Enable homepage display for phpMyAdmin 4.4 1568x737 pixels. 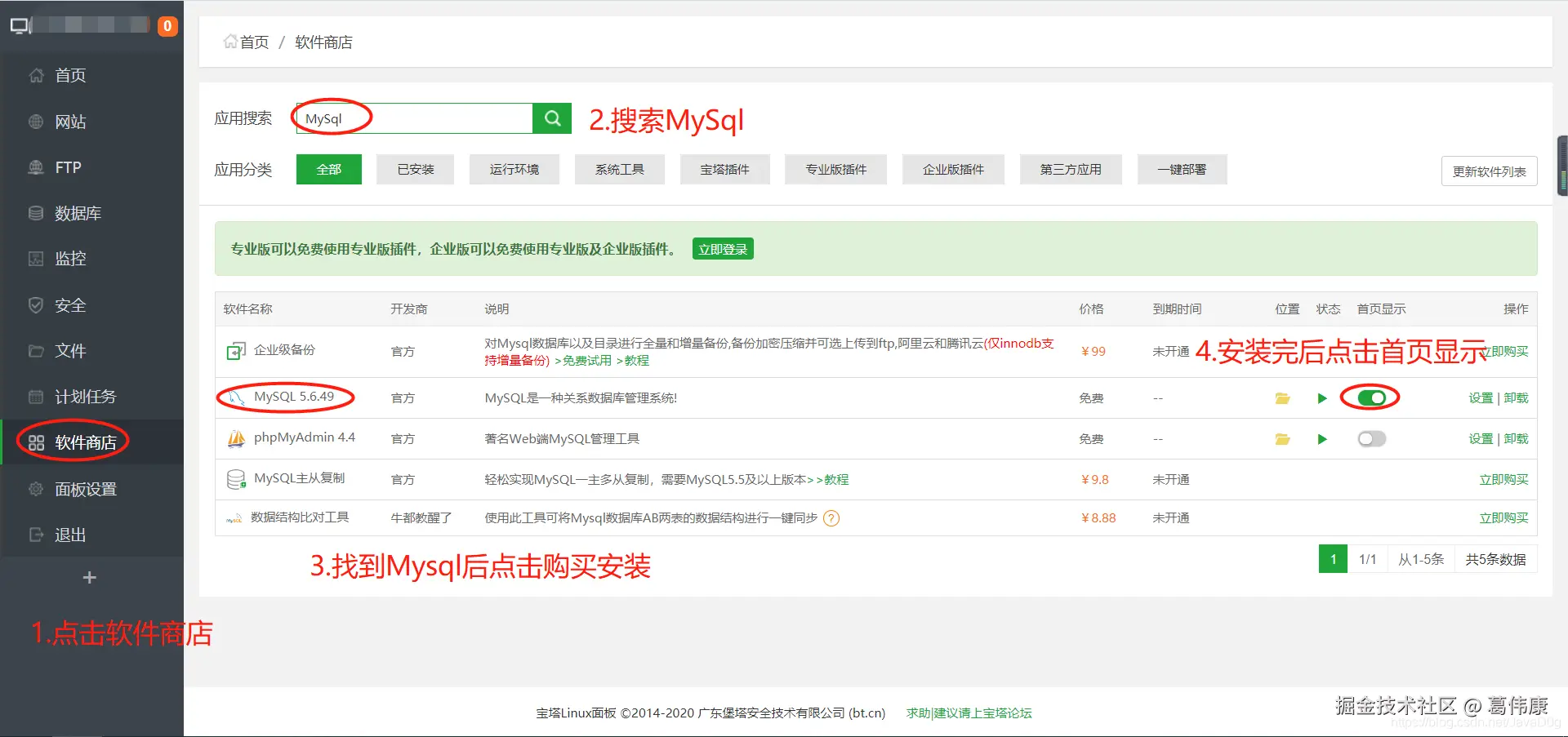click(x=1372, y=439)
